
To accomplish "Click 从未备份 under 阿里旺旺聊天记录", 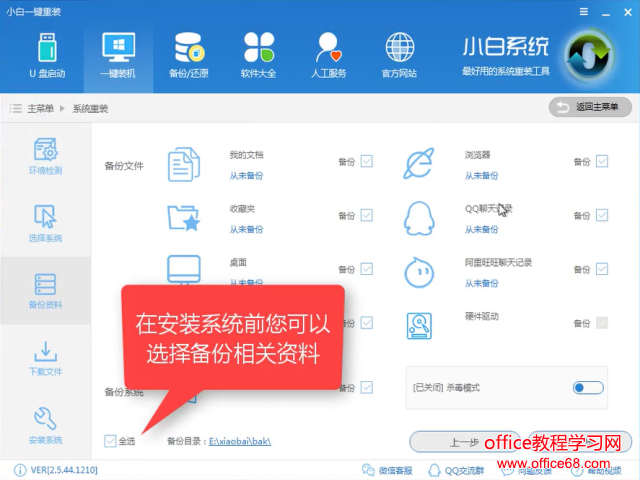I will click(481, 283).
